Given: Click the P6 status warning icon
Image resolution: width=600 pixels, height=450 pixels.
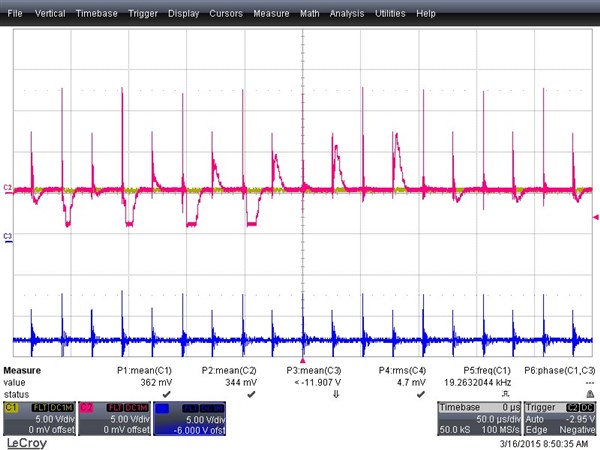Looking at the screenshot, I should click(x=590, y=394).
